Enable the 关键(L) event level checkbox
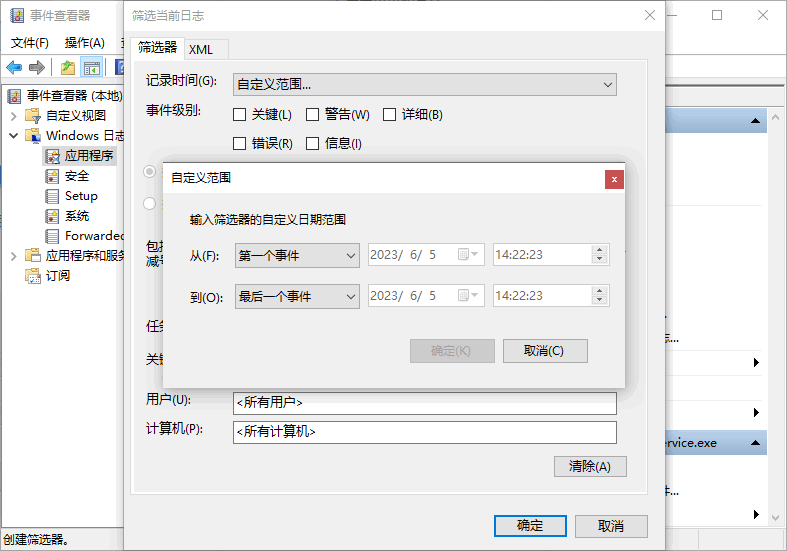 point(240,115)
